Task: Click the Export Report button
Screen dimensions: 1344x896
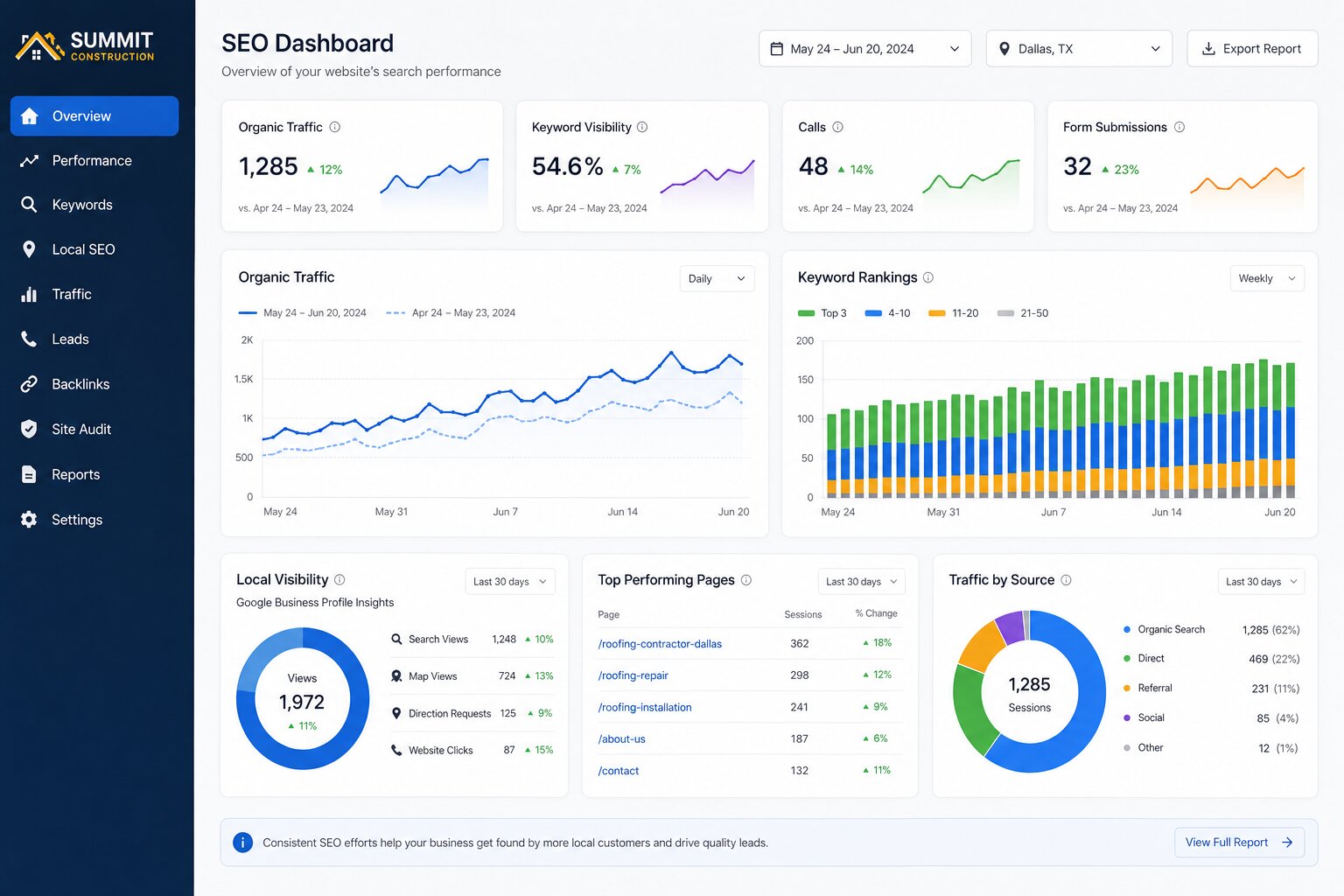Action: (x=1252, y=49)
